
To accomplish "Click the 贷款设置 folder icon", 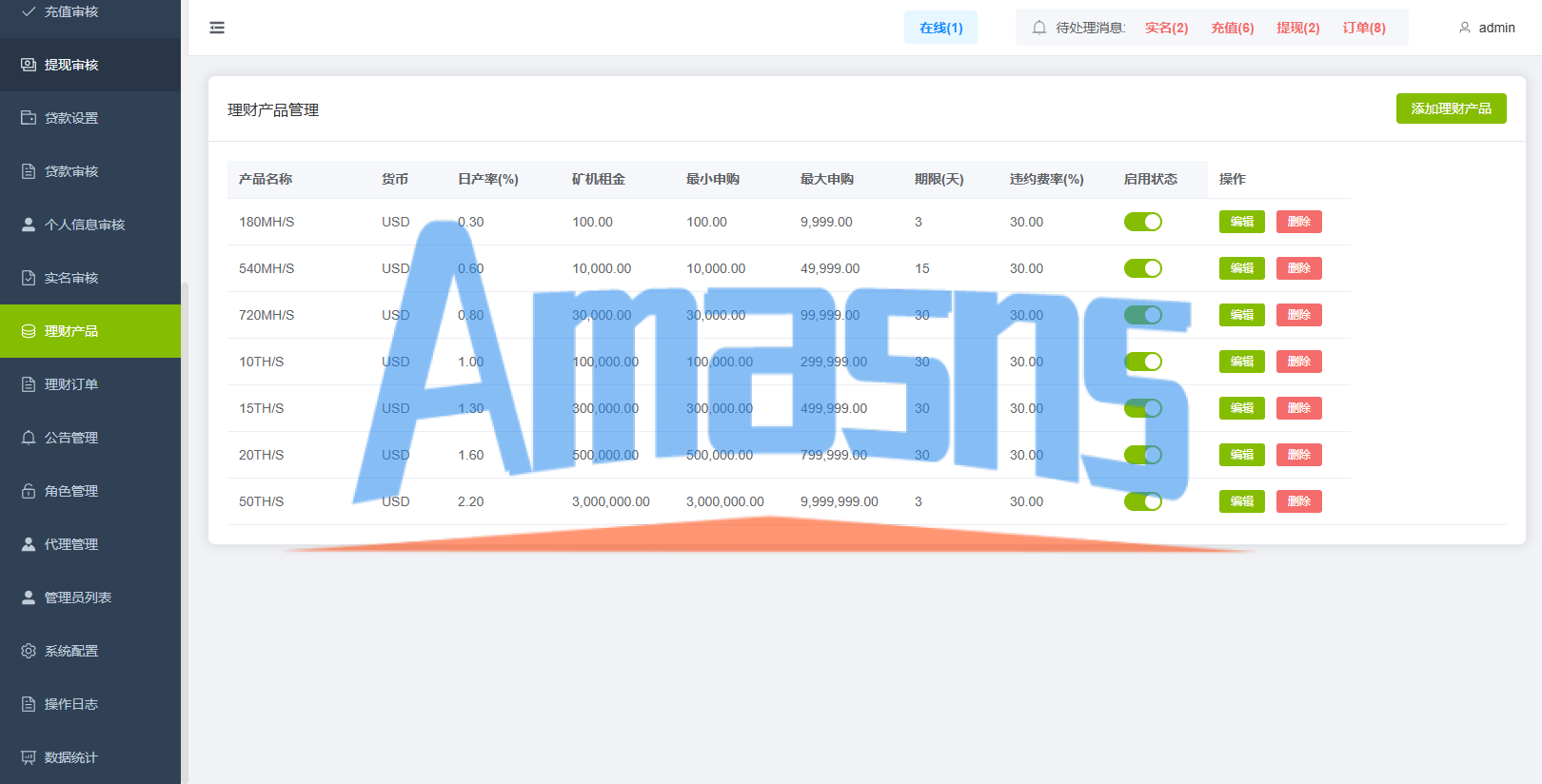I will pos(29,118).
